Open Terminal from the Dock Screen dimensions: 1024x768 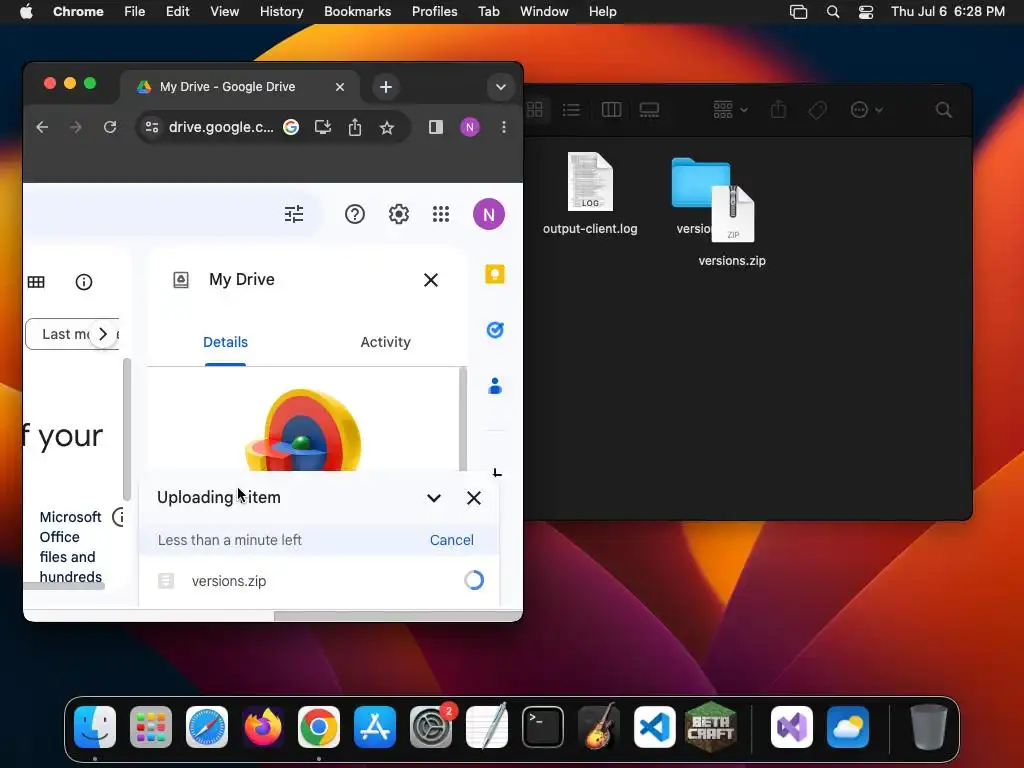(543, 727)
